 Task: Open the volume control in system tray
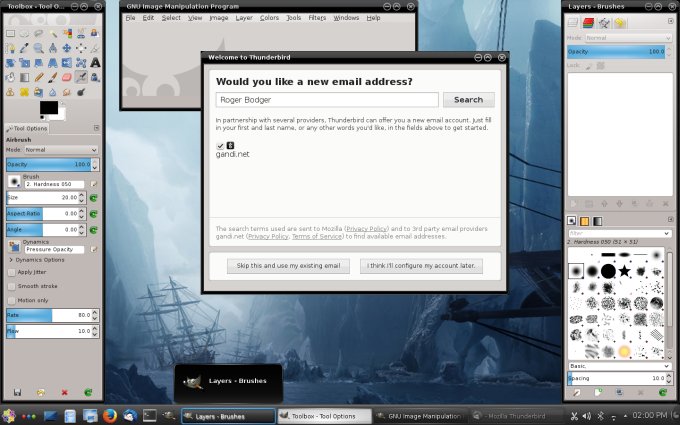pos(587,416)
